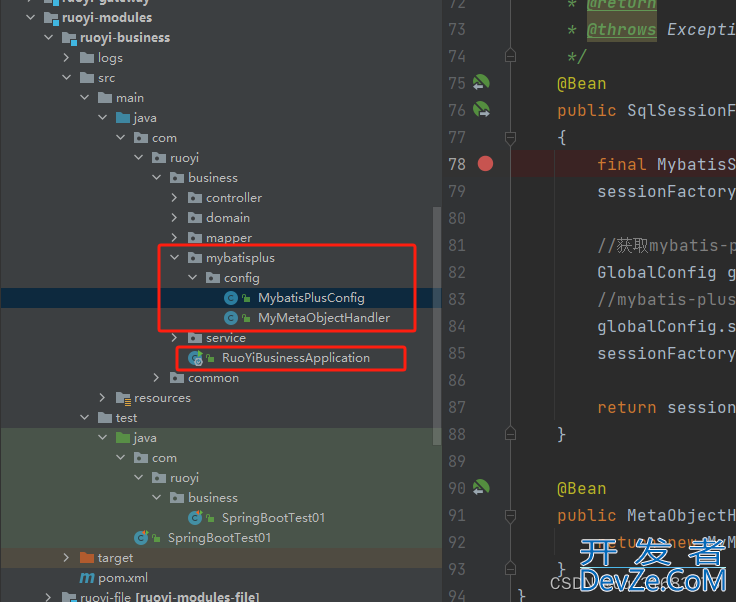Toggle code fold marker on line 77
Image resolution: width=736 pixels, height=602 pixels.
point(510,137)
